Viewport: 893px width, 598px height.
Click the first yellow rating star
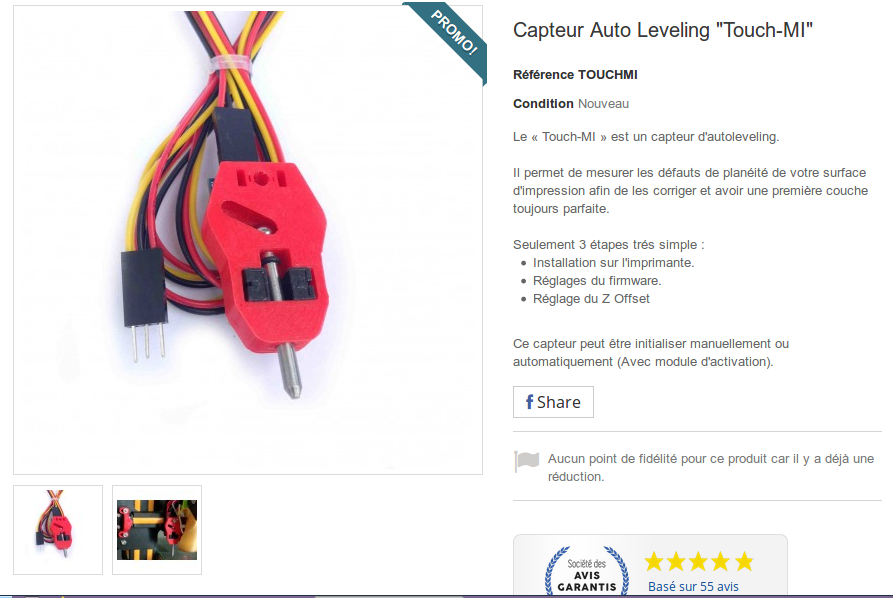(654, 562)
